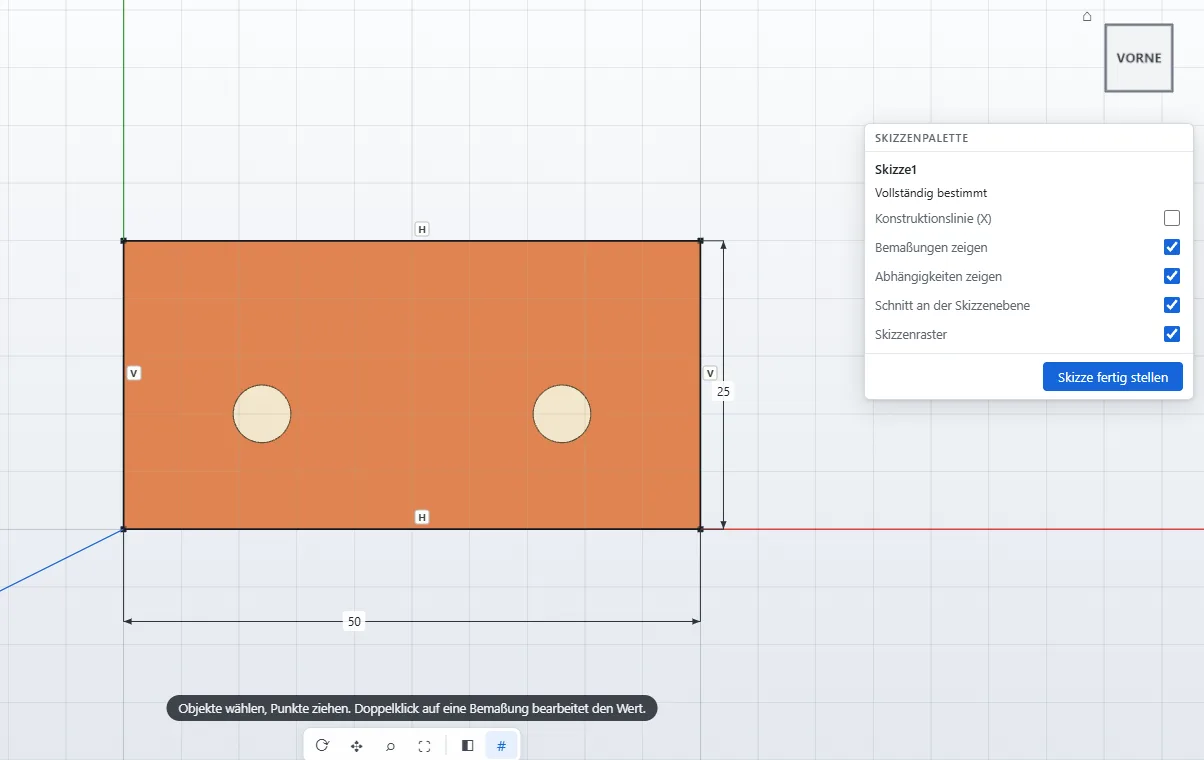This screenshot has height=760, width=1204.
Task: Select the V constraint on the left edge
Action: [x=134, y=373]
